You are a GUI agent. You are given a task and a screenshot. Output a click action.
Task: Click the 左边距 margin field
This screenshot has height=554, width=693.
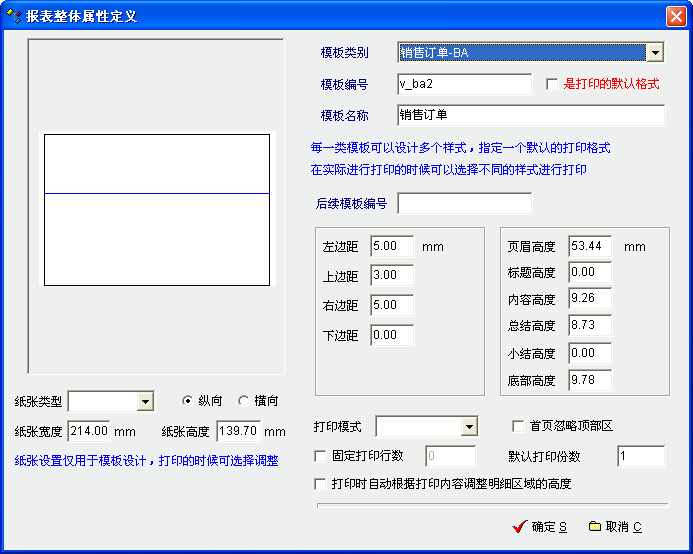pos(391,246)
